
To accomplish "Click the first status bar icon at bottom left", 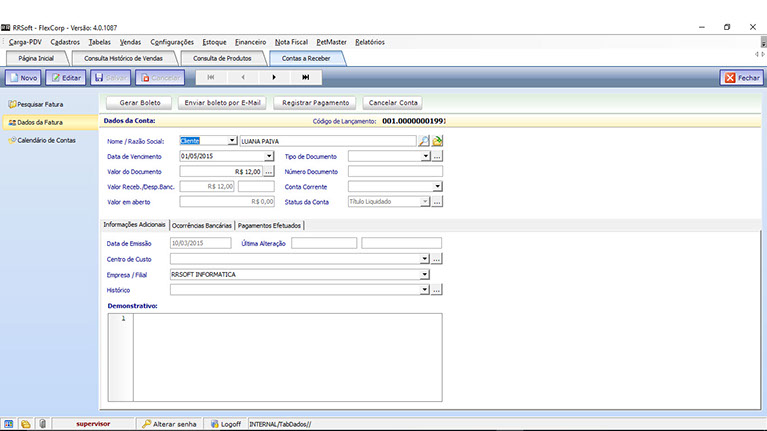I will pyautogui.click(x=9, y=423).
